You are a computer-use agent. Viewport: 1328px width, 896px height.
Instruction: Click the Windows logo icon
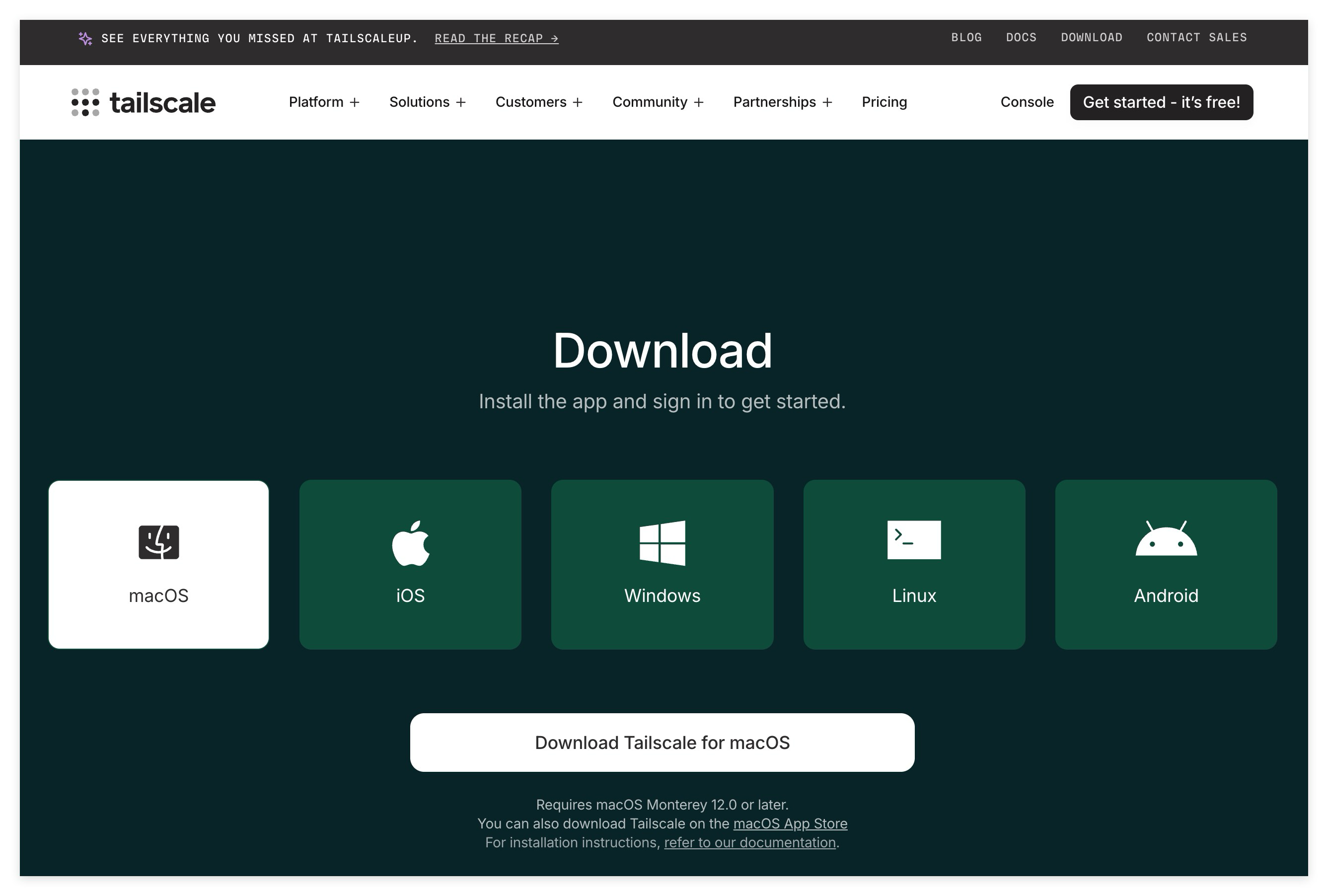(x=663, y=543)
